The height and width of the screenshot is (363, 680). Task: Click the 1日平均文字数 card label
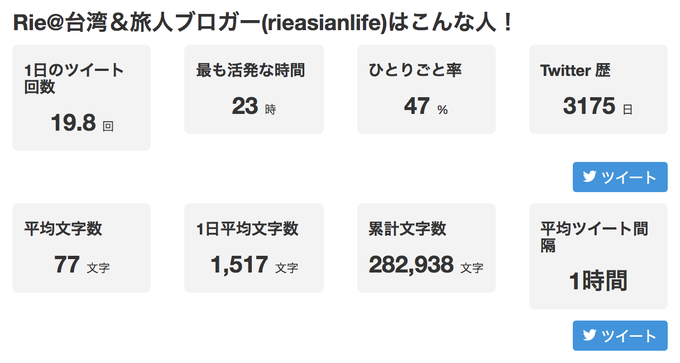coord(247,229)
